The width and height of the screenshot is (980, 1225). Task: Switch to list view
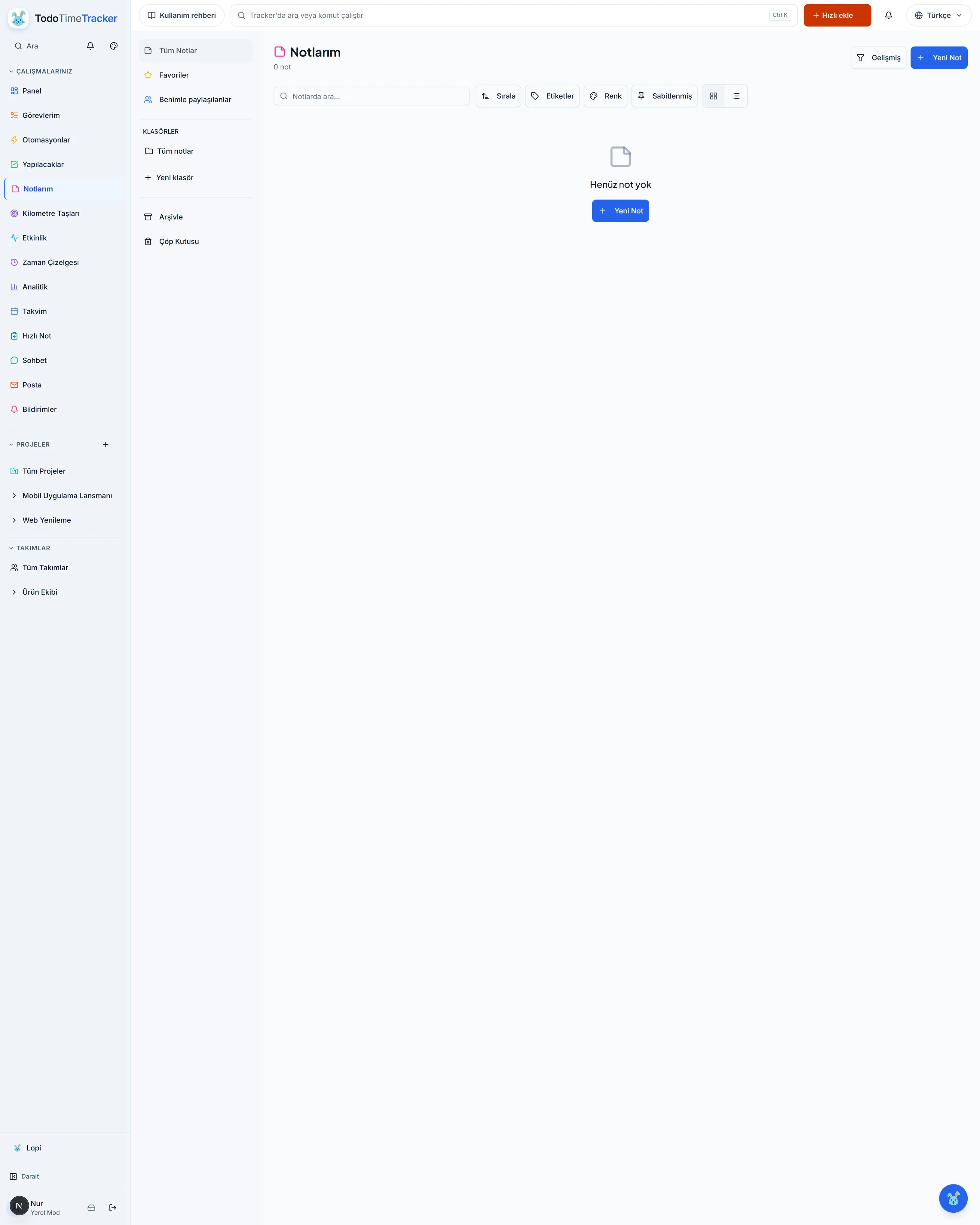click(736, 96)
